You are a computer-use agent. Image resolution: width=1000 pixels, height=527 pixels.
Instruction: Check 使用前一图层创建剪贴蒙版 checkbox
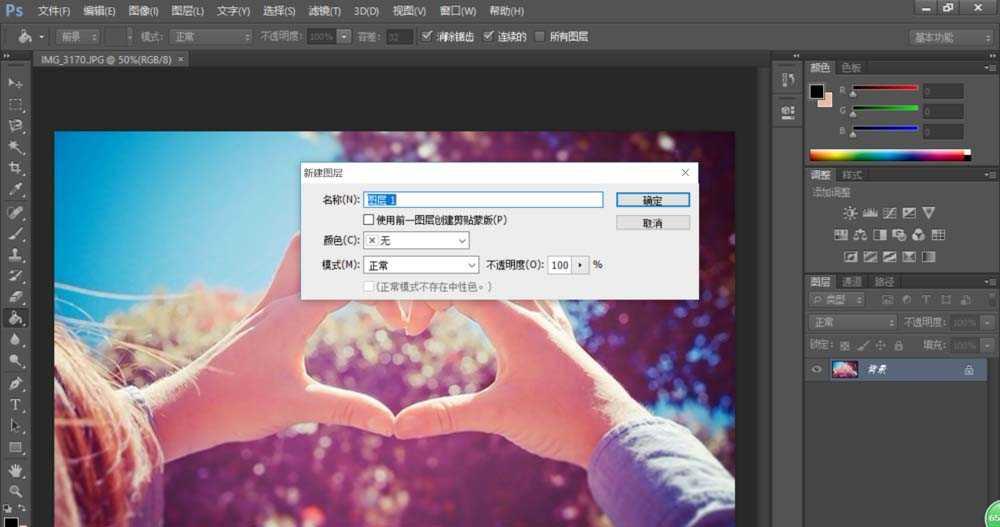click(369, 219)
